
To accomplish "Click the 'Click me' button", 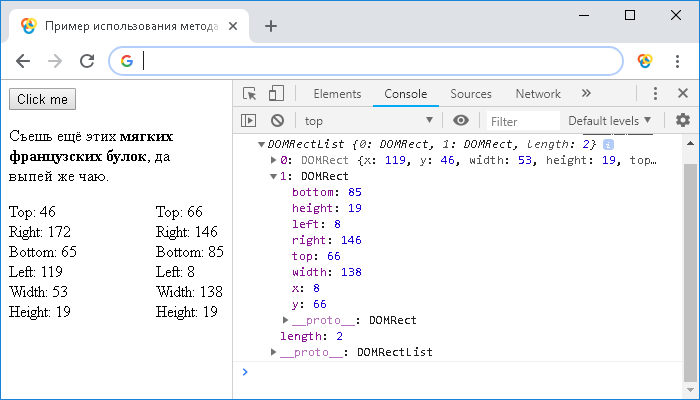I will [42, 99].
